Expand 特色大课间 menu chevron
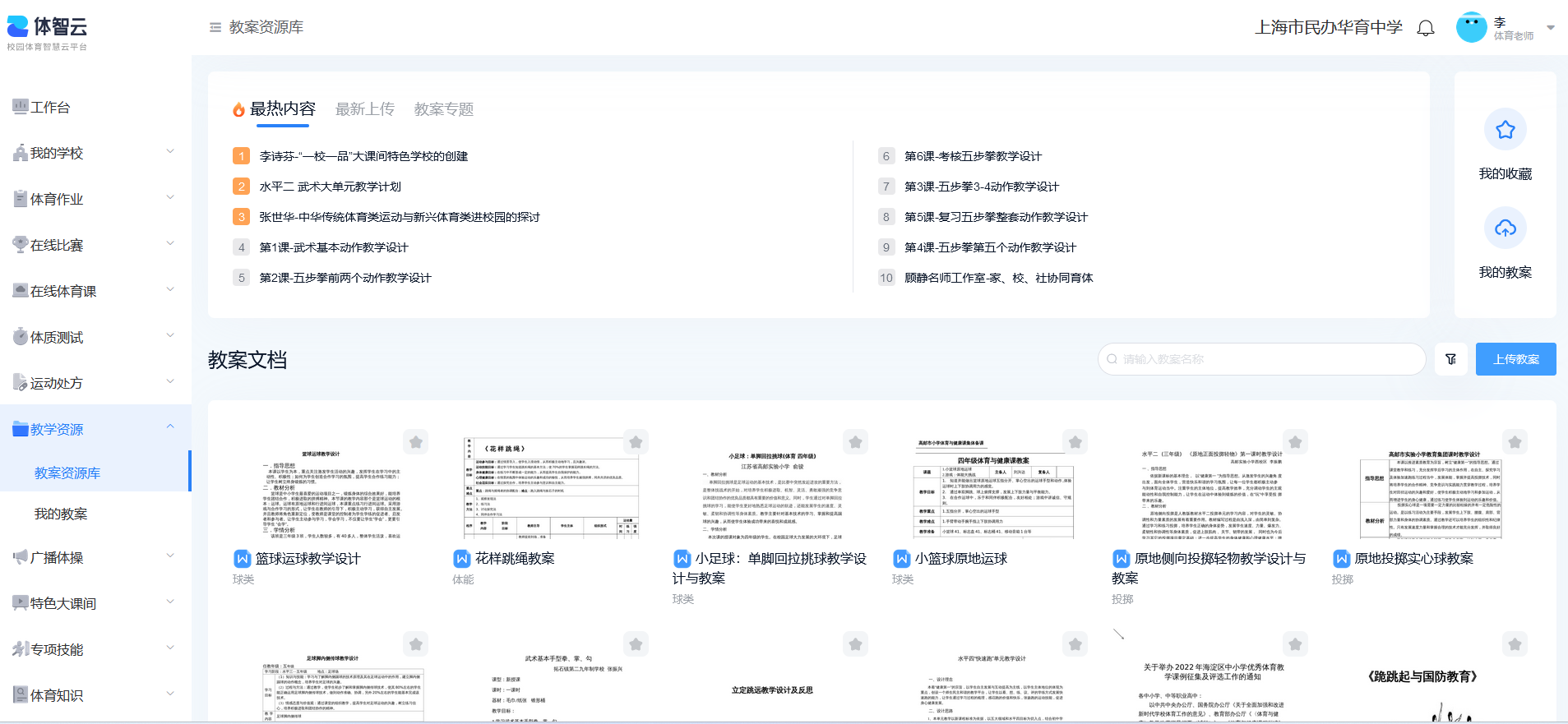The height and width of the screenshot is (724, 1568). (170, 602)
